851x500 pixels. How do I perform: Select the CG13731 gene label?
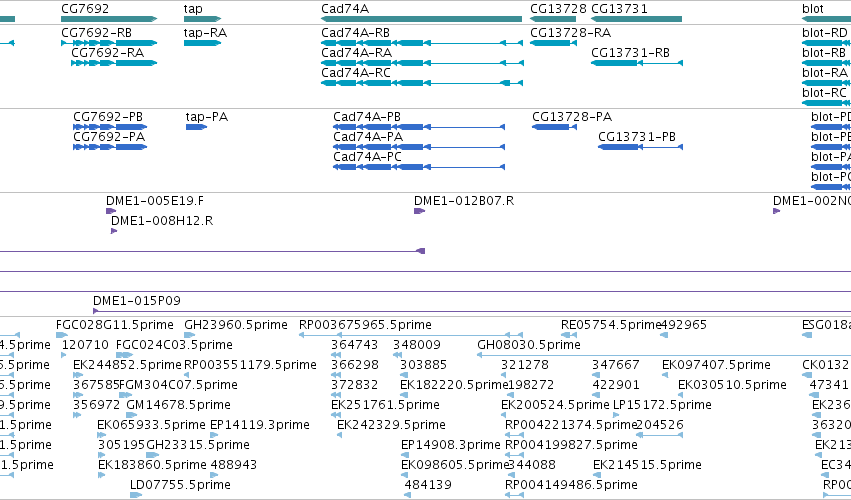click(x=619, y=9)
